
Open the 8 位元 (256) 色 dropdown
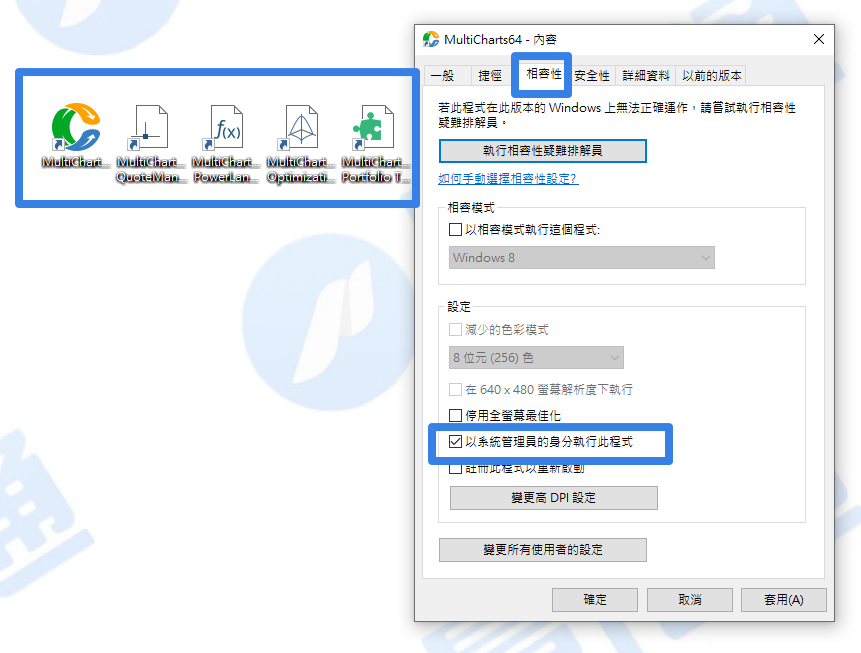(x=536, y=358)
